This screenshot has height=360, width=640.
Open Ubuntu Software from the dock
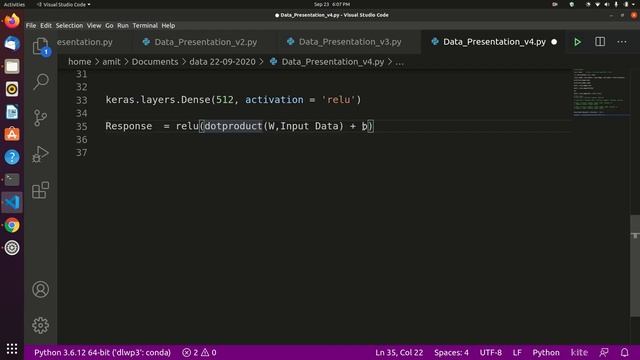tap(12, 134)
